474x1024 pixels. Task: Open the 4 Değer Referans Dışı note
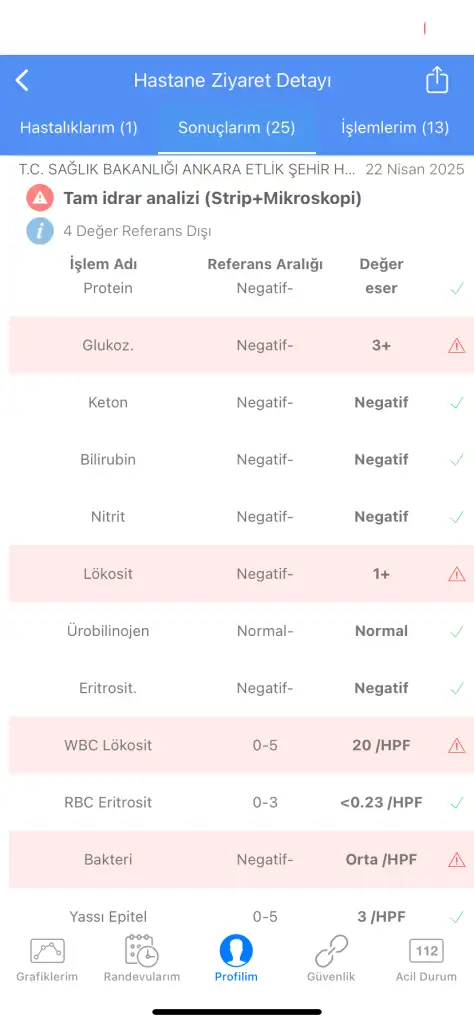pyautogui.click(x=137, y=231)
